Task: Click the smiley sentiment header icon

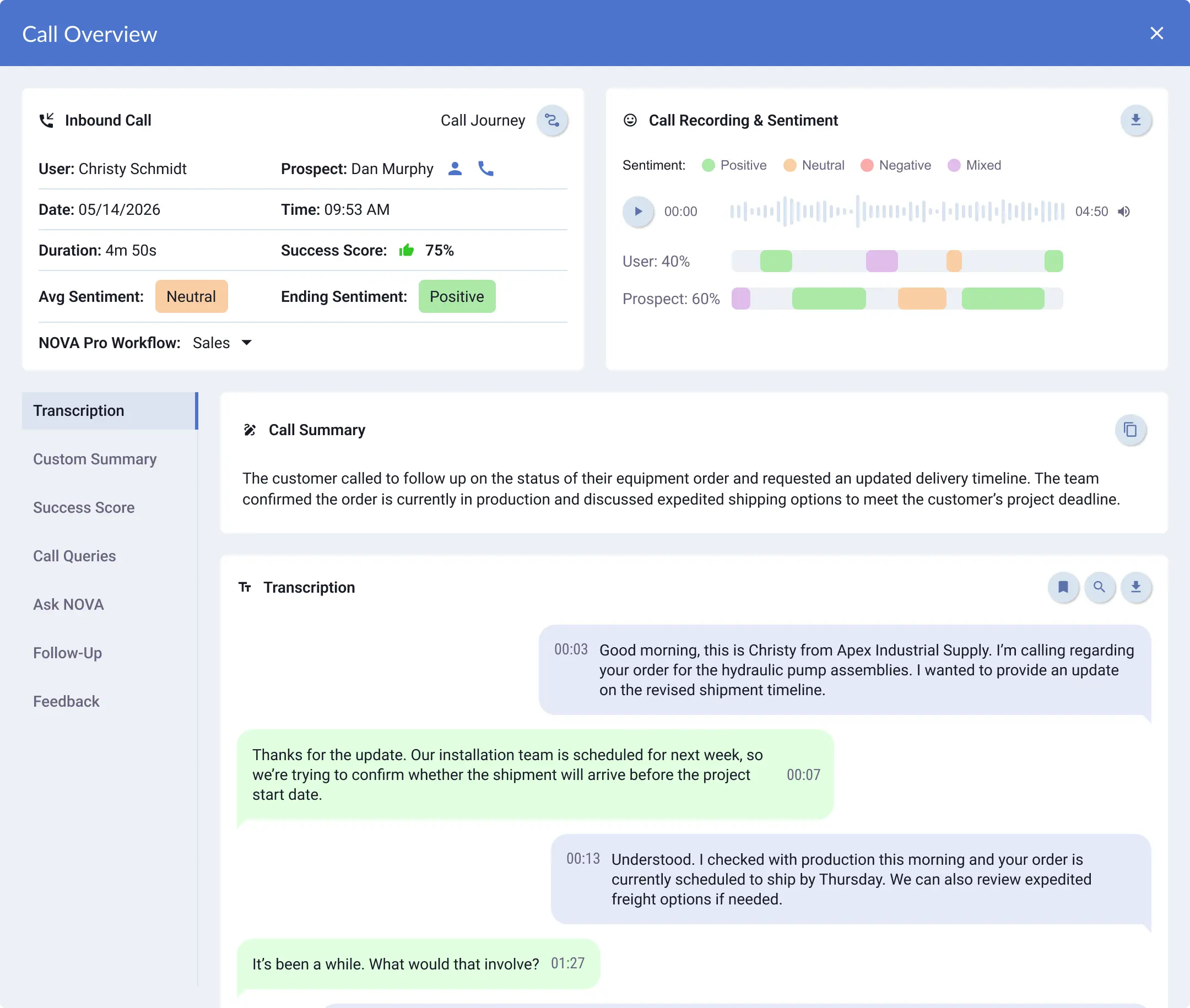Action: 630,120
